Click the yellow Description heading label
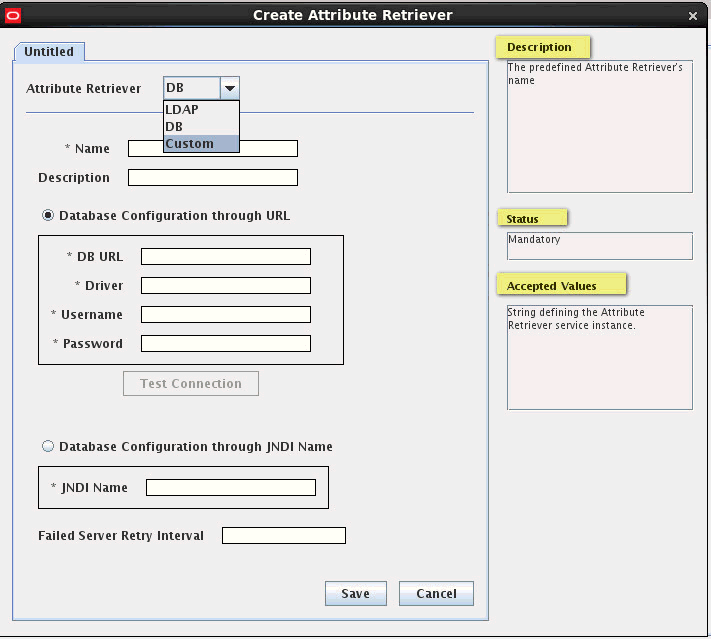 pyautogui.click(x=543, y=47)
